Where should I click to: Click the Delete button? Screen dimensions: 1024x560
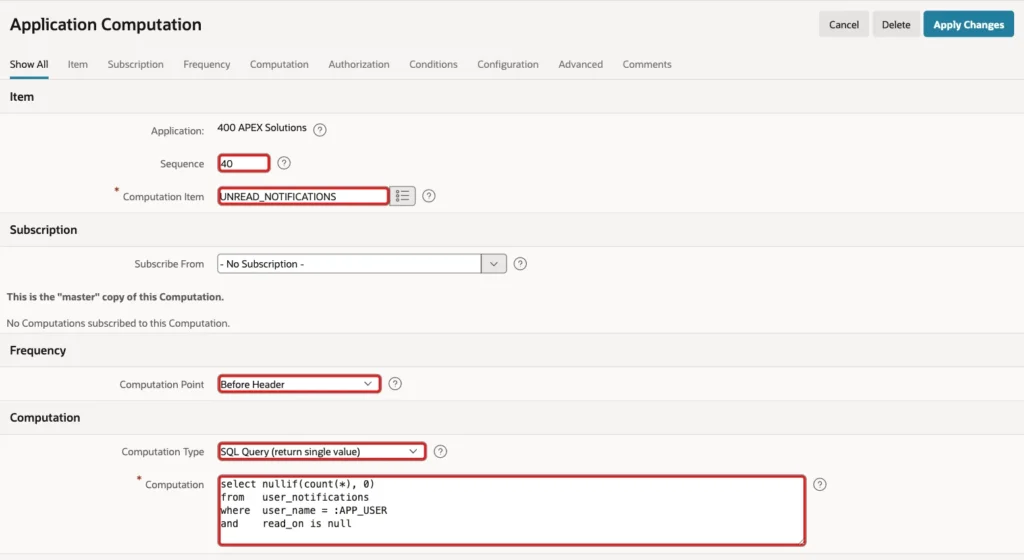coord(895,24)
